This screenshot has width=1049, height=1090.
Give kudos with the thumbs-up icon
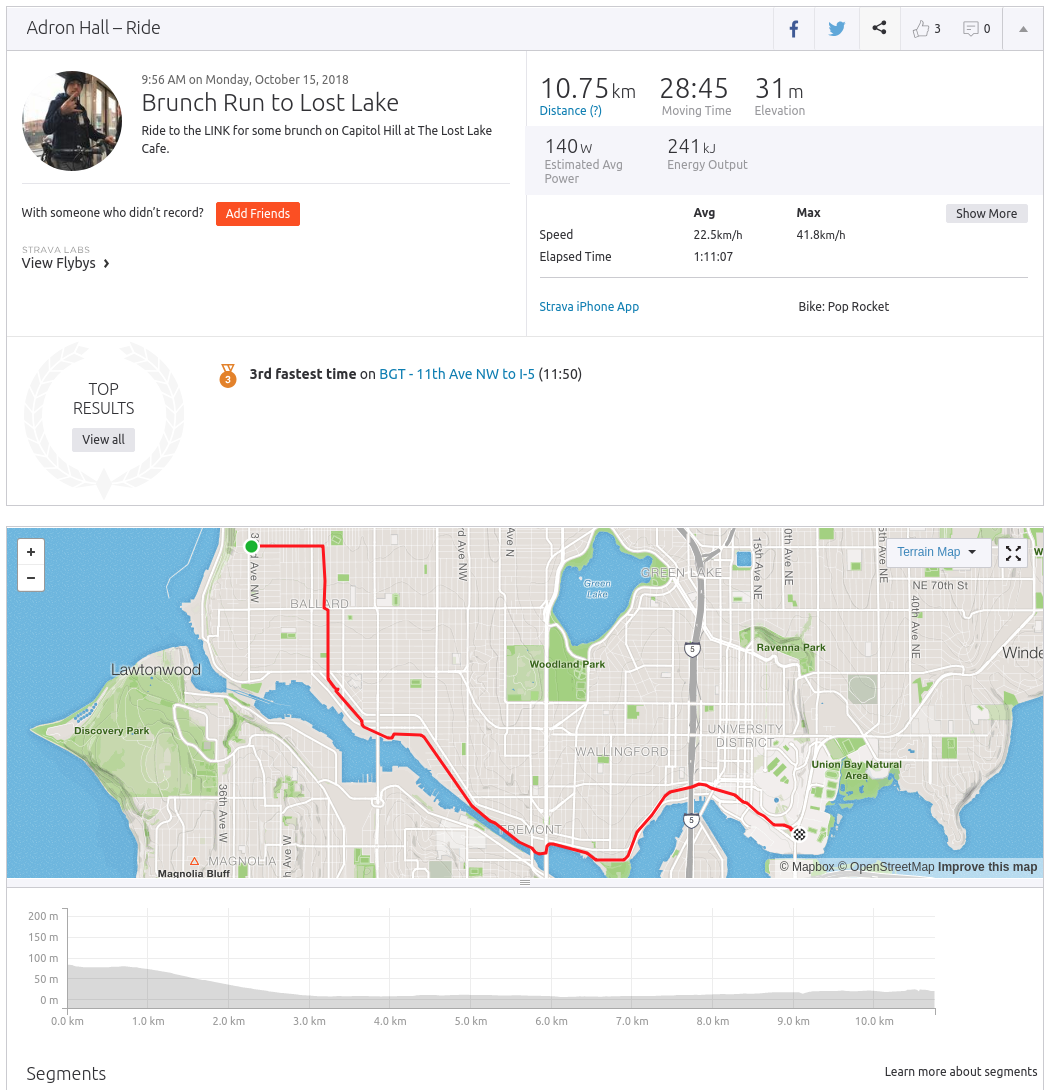[920, 28]
